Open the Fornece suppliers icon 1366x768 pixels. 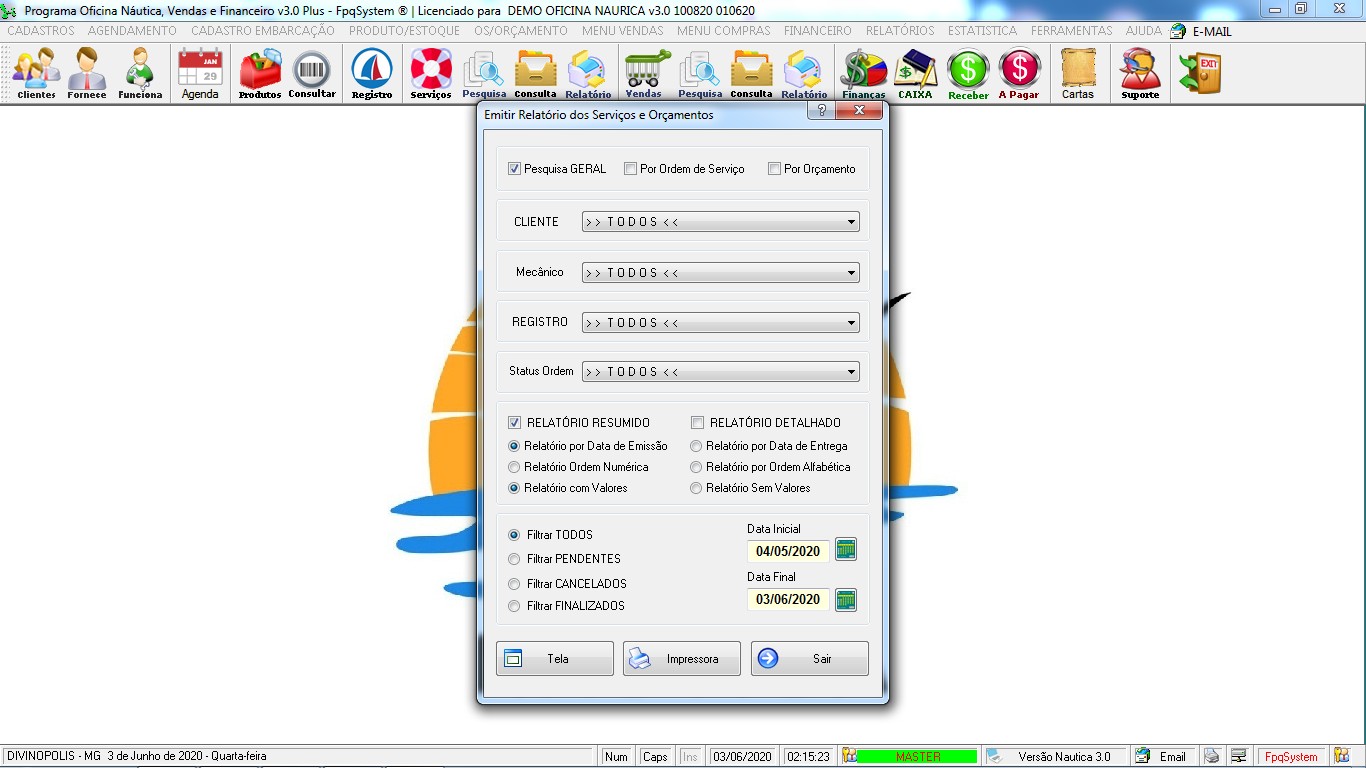[x=87, y=74]
